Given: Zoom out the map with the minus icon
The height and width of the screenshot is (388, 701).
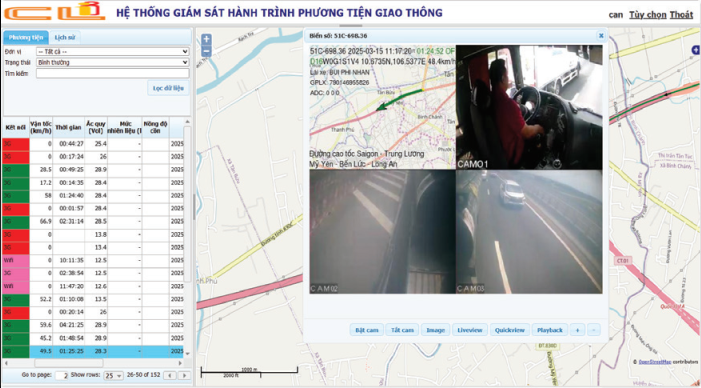Looking at the screenshot, I should [206, 51].
